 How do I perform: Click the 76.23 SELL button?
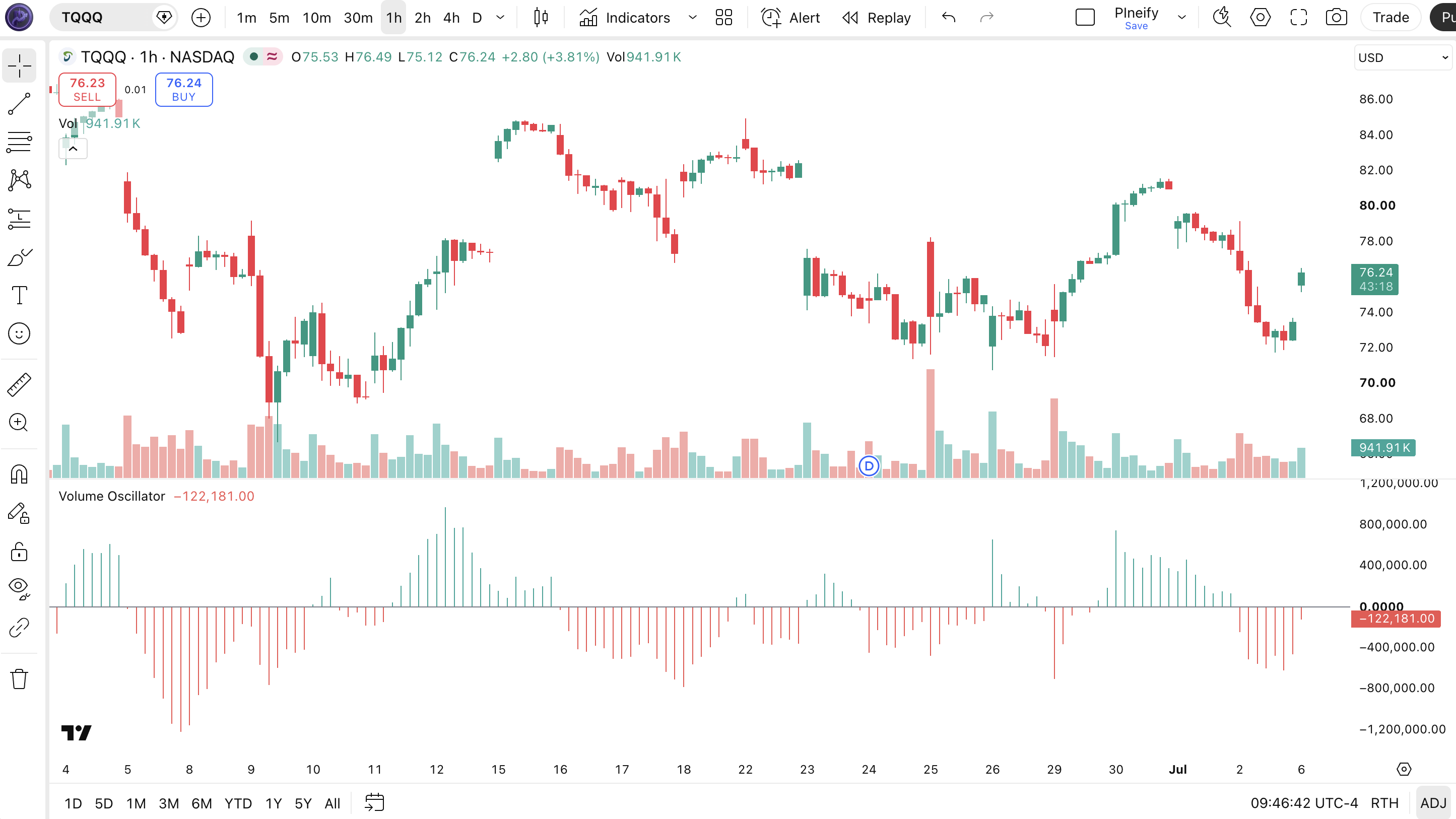87,89
